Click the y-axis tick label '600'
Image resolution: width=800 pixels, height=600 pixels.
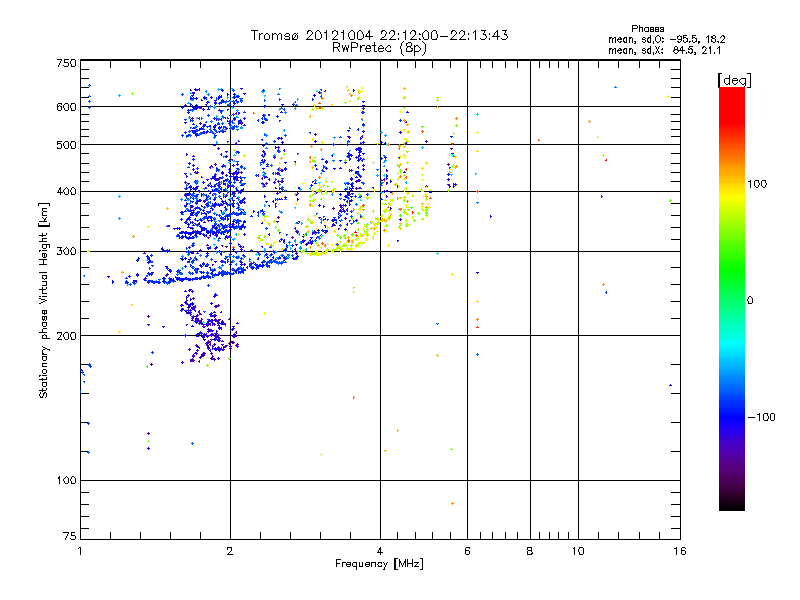click(x=66, y=107)
